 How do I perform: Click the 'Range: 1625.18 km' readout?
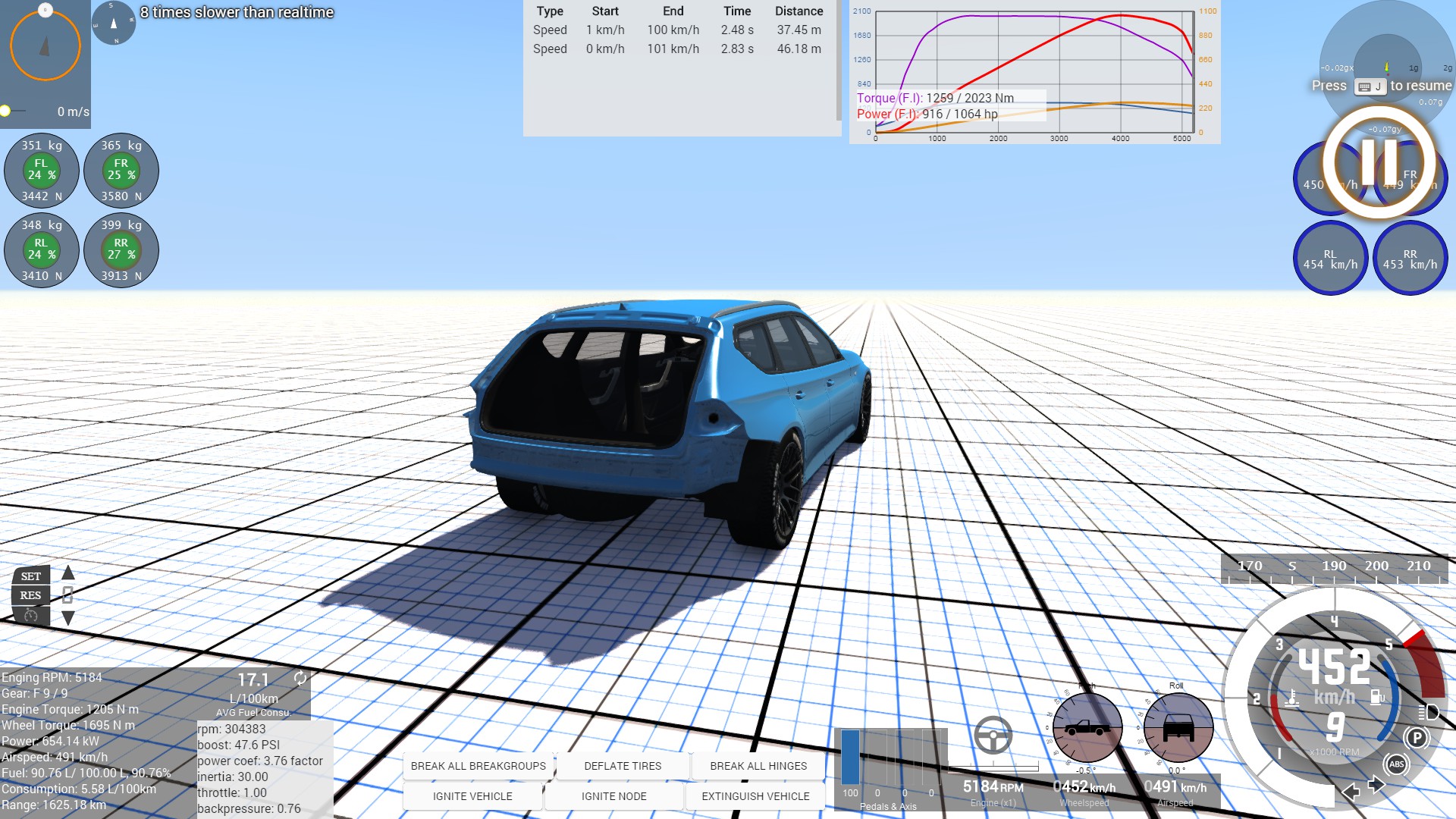click(x=54, y=805)
